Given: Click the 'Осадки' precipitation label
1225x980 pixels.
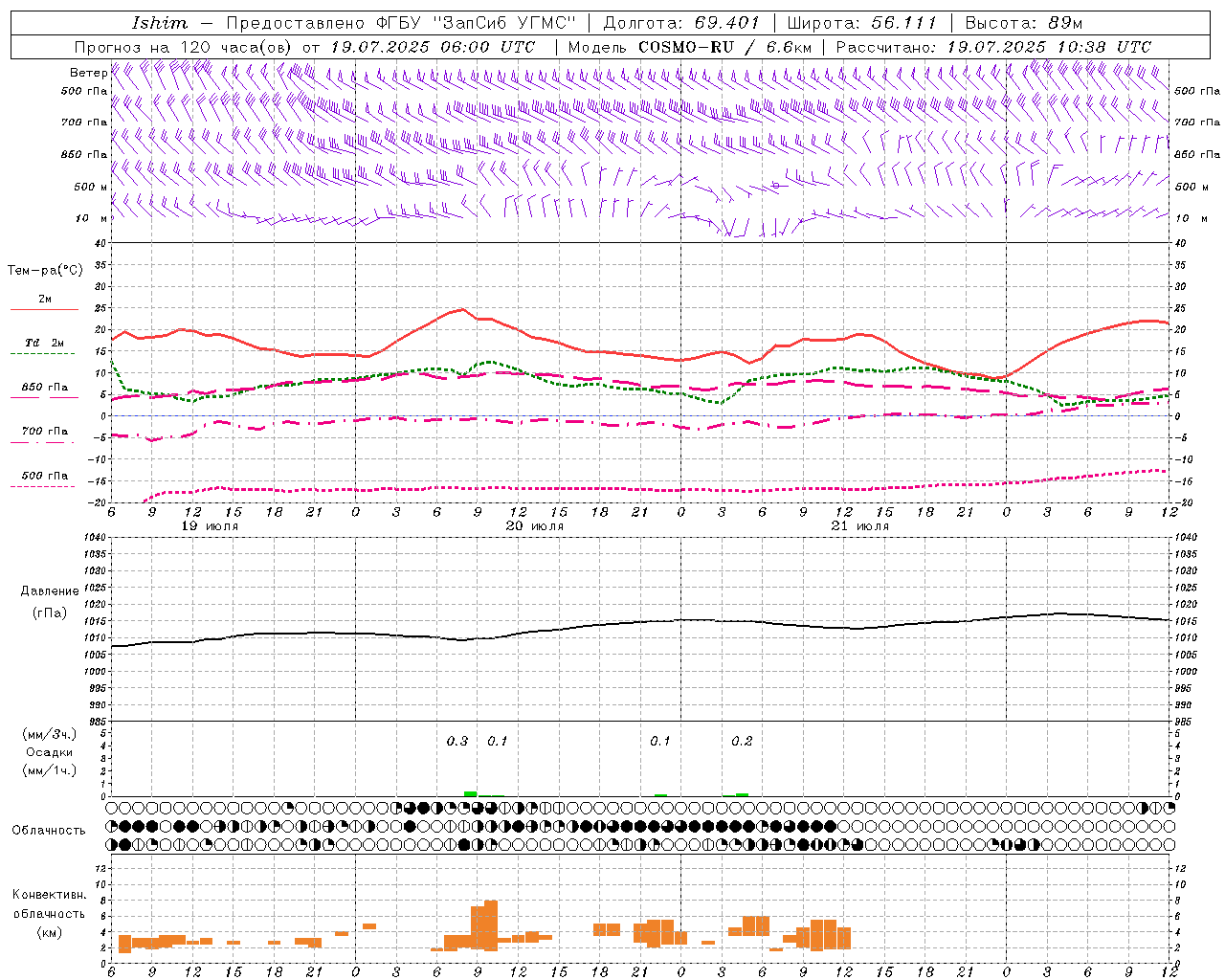Looking at the screenshot, I should 50,752.
